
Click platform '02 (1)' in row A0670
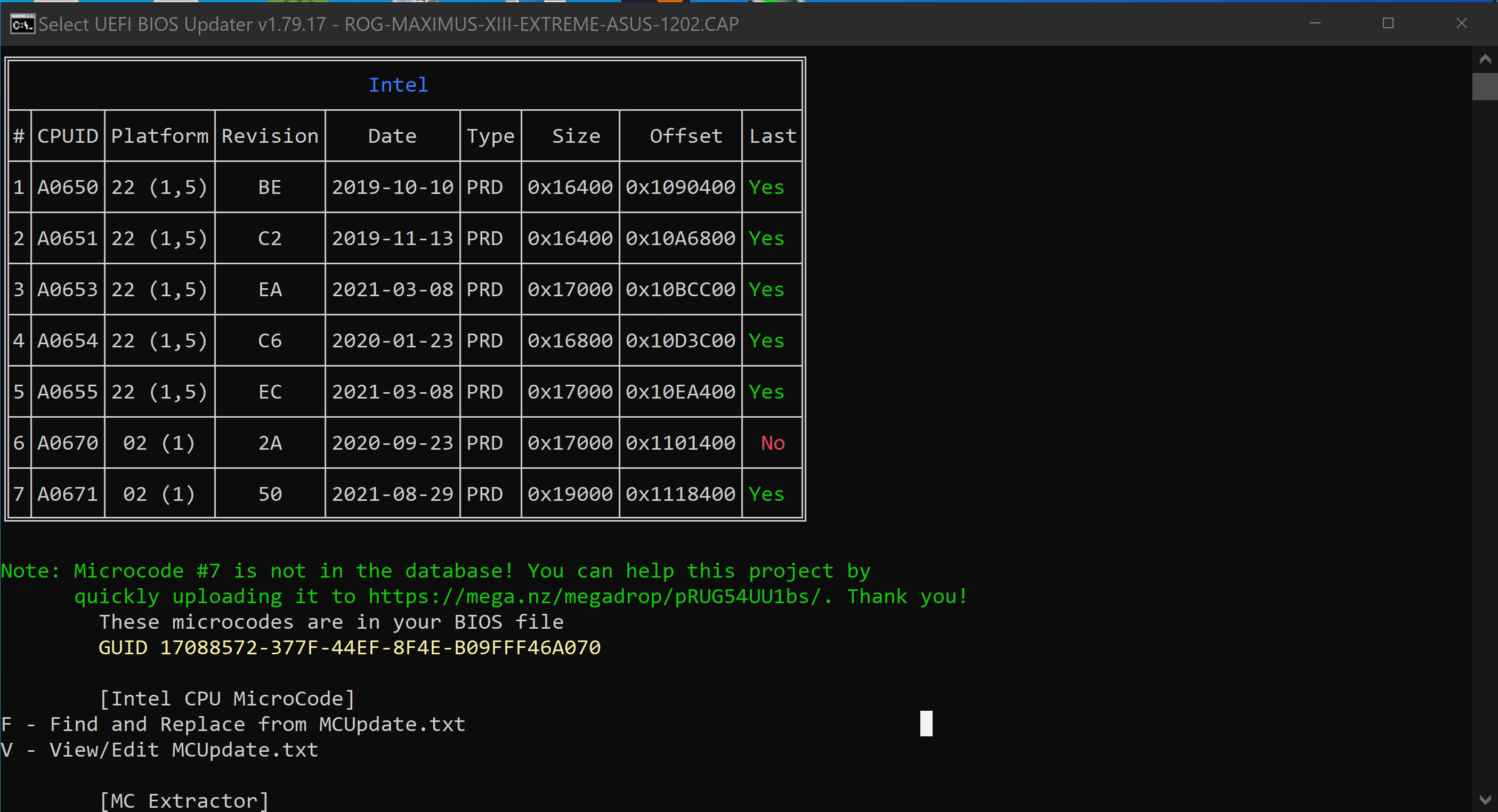click(159, 443)
